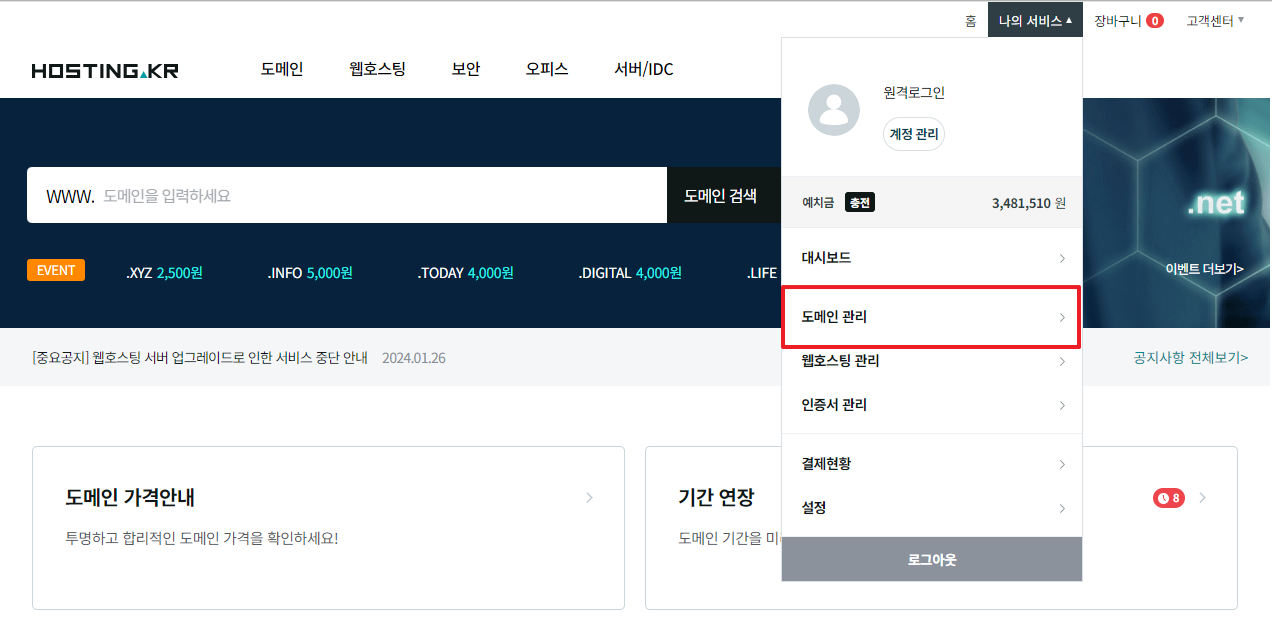Open 대시보드 from the service menu
This screenshot has height=626, width=1272.
(x=931, y=258)
